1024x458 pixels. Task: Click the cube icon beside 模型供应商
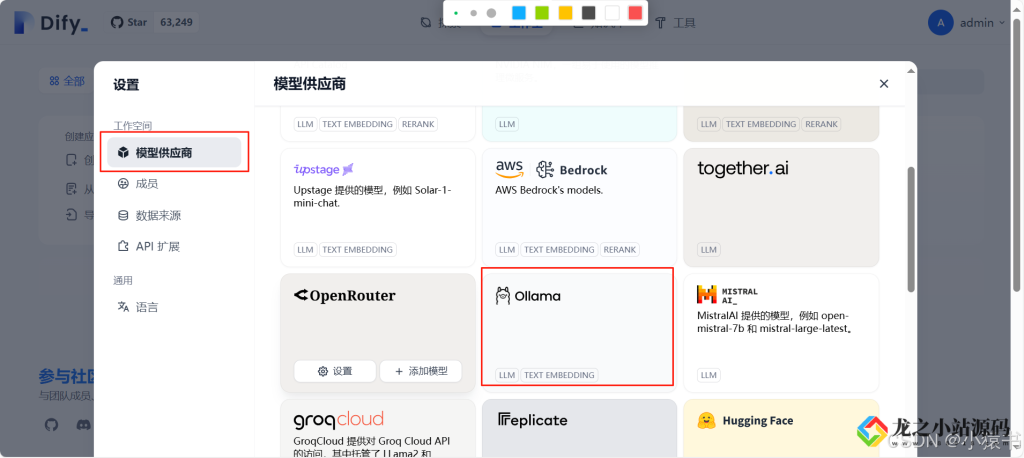[x=123, y=152]
